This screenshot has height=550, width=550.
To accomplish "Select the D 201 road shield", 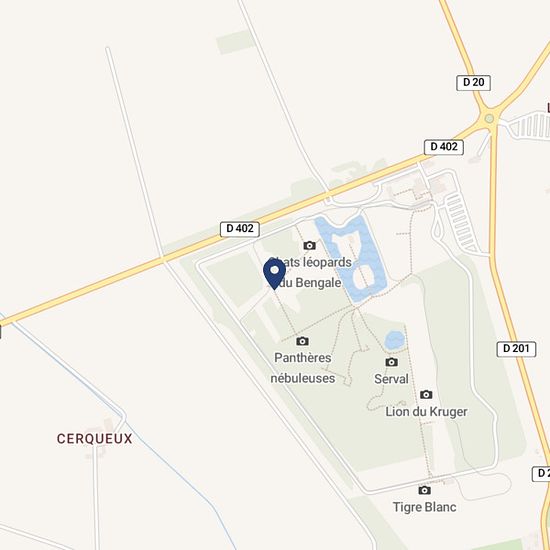I will (516, 349).
